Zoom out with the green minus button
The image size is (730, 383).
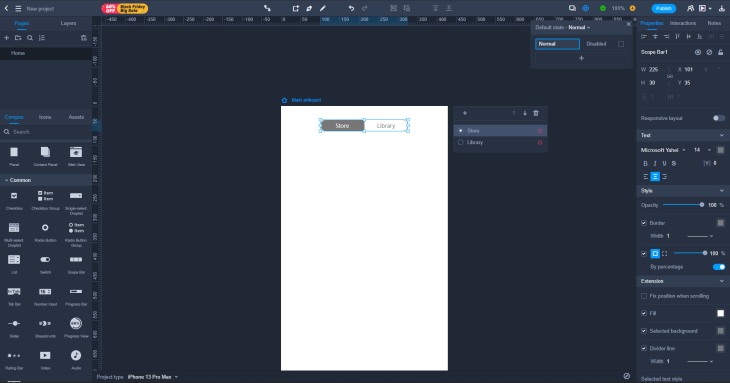coord(603,8)
